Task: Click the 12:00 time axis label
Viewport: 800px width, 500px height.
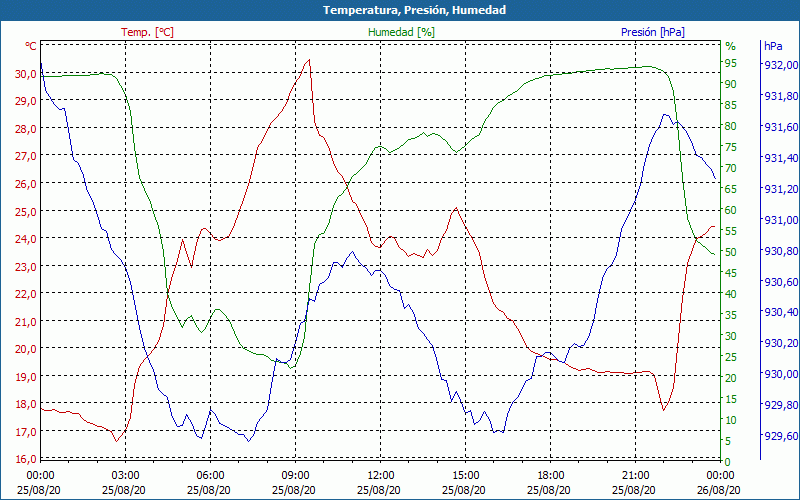Action: pos(381,476)
